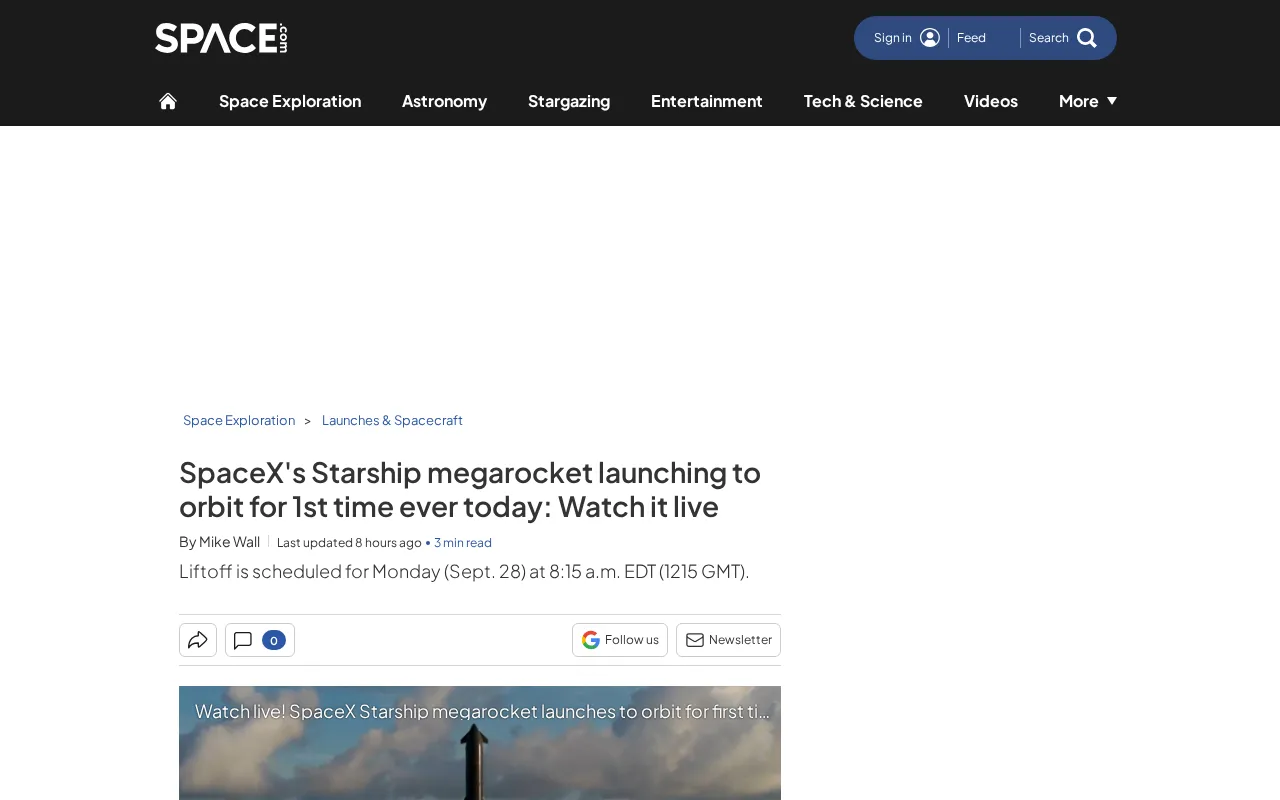Click the zero comments count badge
1280x800 pixels.
click(x=274, y=640)
